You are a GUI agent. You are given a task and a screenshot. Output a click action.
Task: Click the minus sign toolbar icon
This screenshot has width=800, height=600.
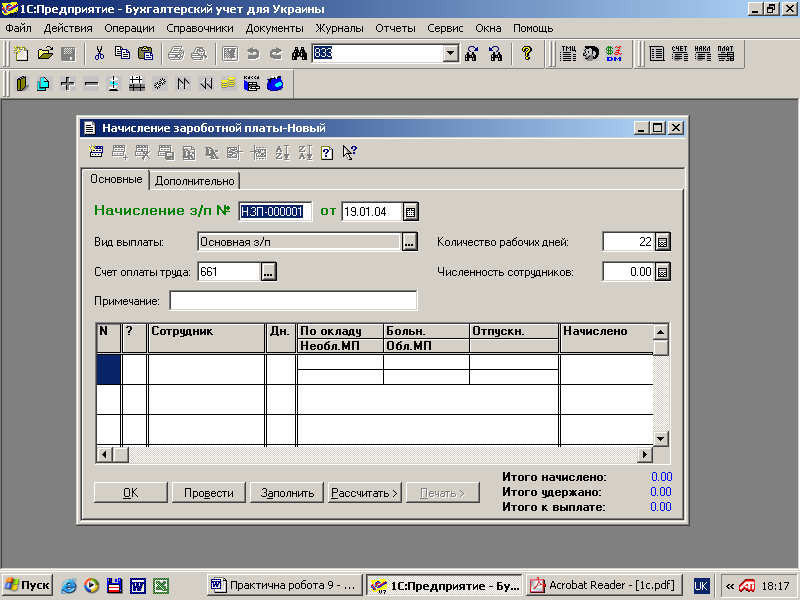(x=91, y=83)
